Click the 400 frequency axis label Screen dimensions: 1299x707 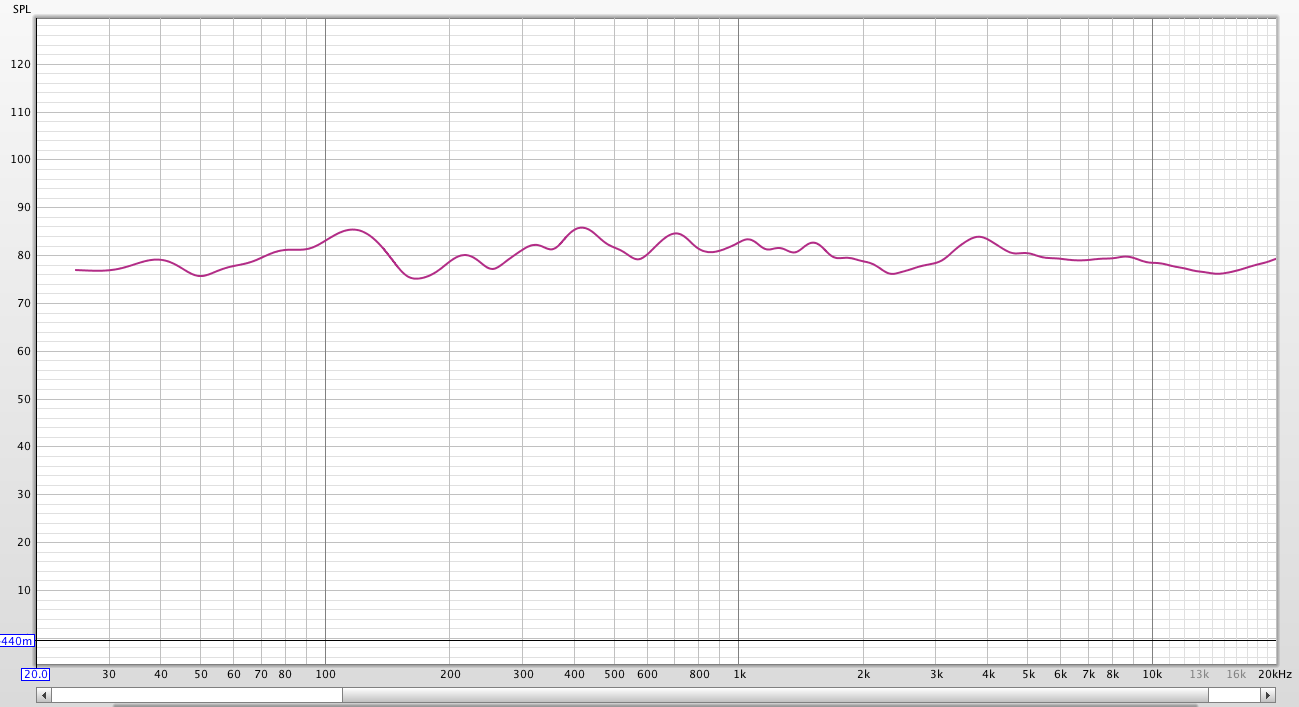pyautogui.click(x=574, y=674)
